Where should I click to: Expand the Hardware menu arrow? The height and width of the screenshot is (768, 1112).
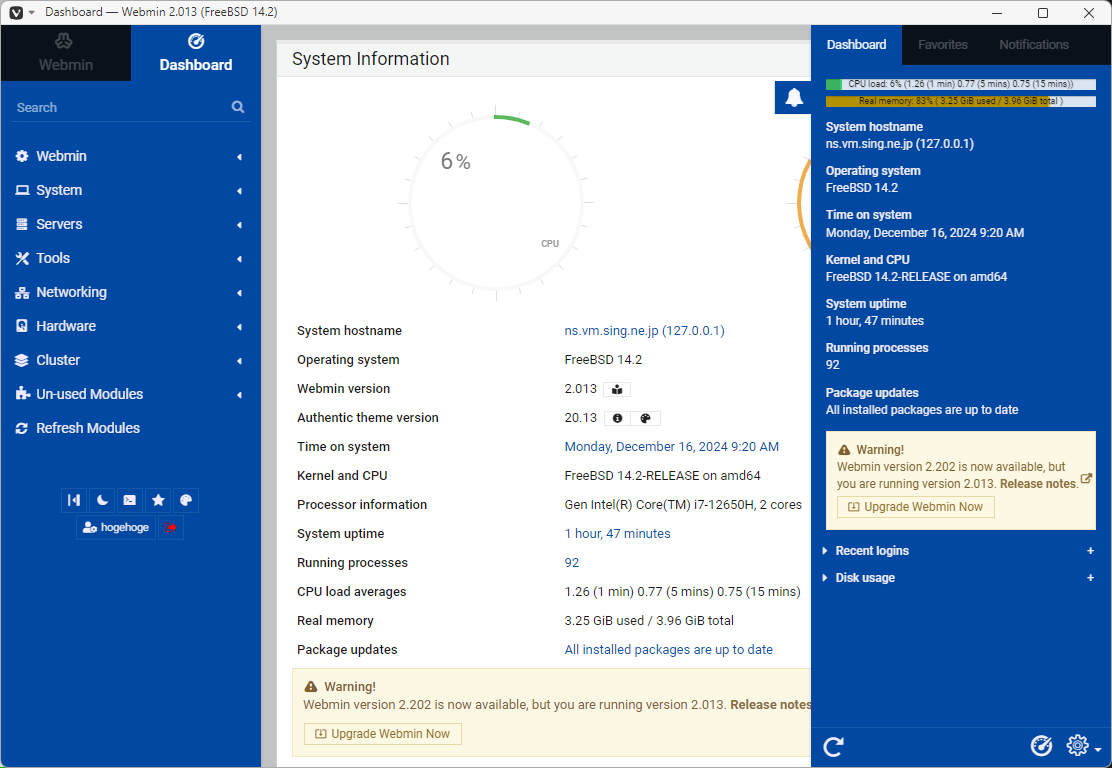coord(240,327)
